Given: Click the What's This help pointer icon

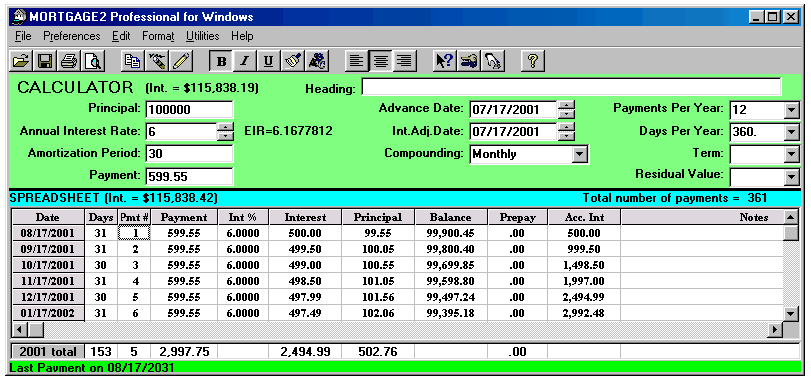Looking at the screenshot, I should tap(444, 62).
